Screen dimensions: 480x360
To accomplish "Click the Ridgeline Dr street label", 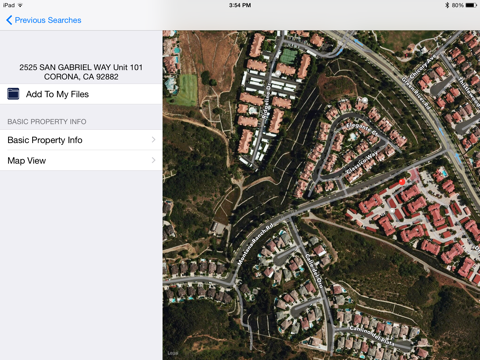I will click(267, 100).
